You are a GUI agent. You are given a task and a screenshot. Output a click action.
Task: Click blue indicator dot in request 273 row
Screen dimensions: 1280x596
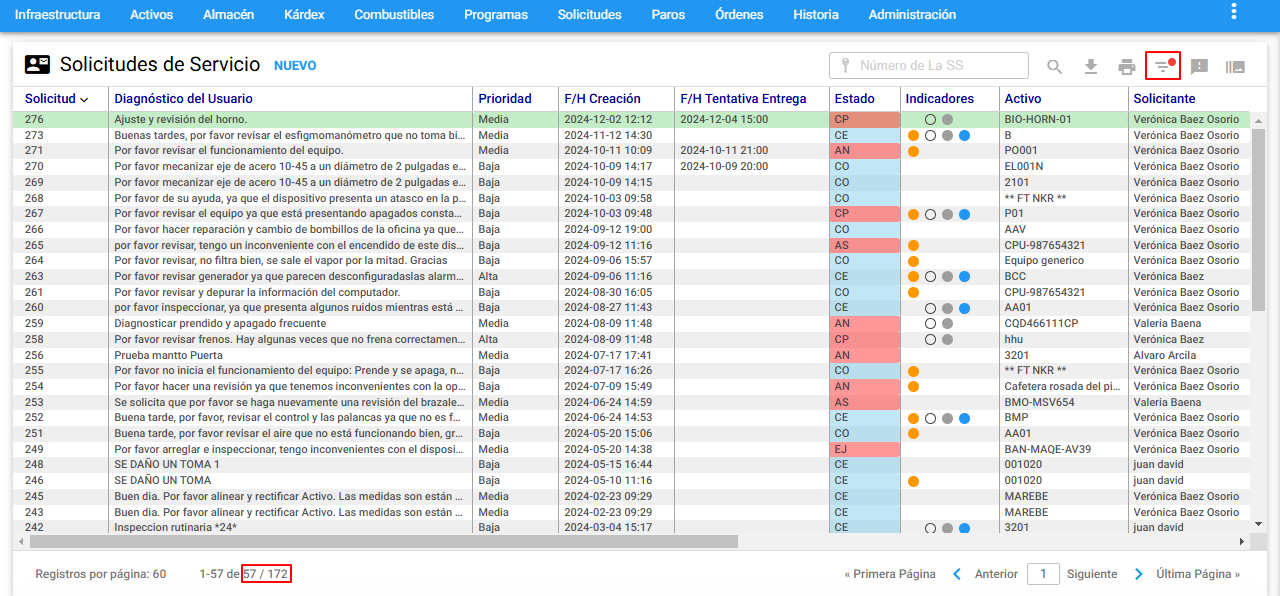[x=964, y=135]
